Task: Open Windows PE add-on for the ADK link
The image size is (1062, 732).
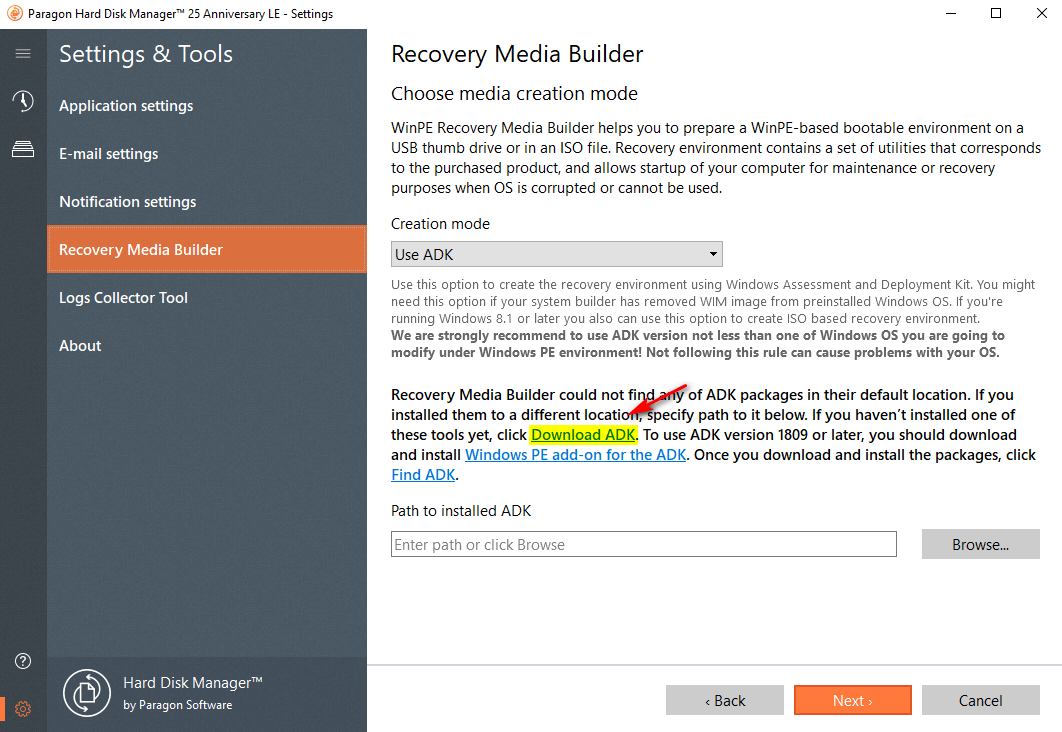Action: pyautogui.click(x=576, y=455)
